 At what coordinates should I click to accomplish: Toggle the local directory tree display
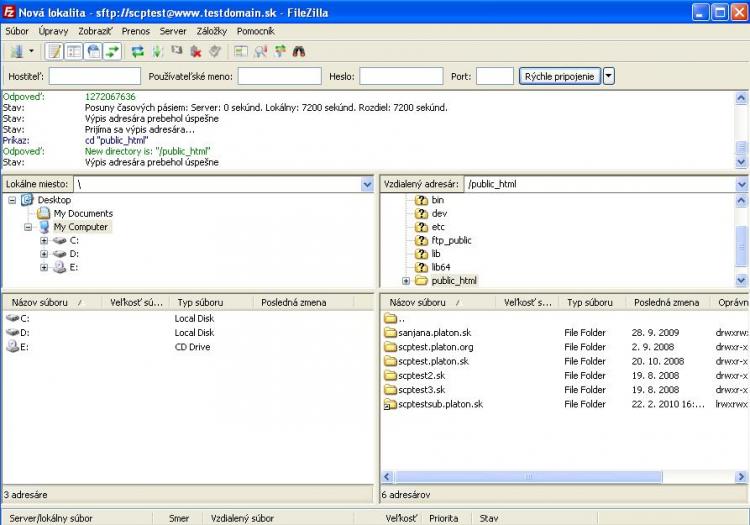pyautogui.click(x=74, y=51)
